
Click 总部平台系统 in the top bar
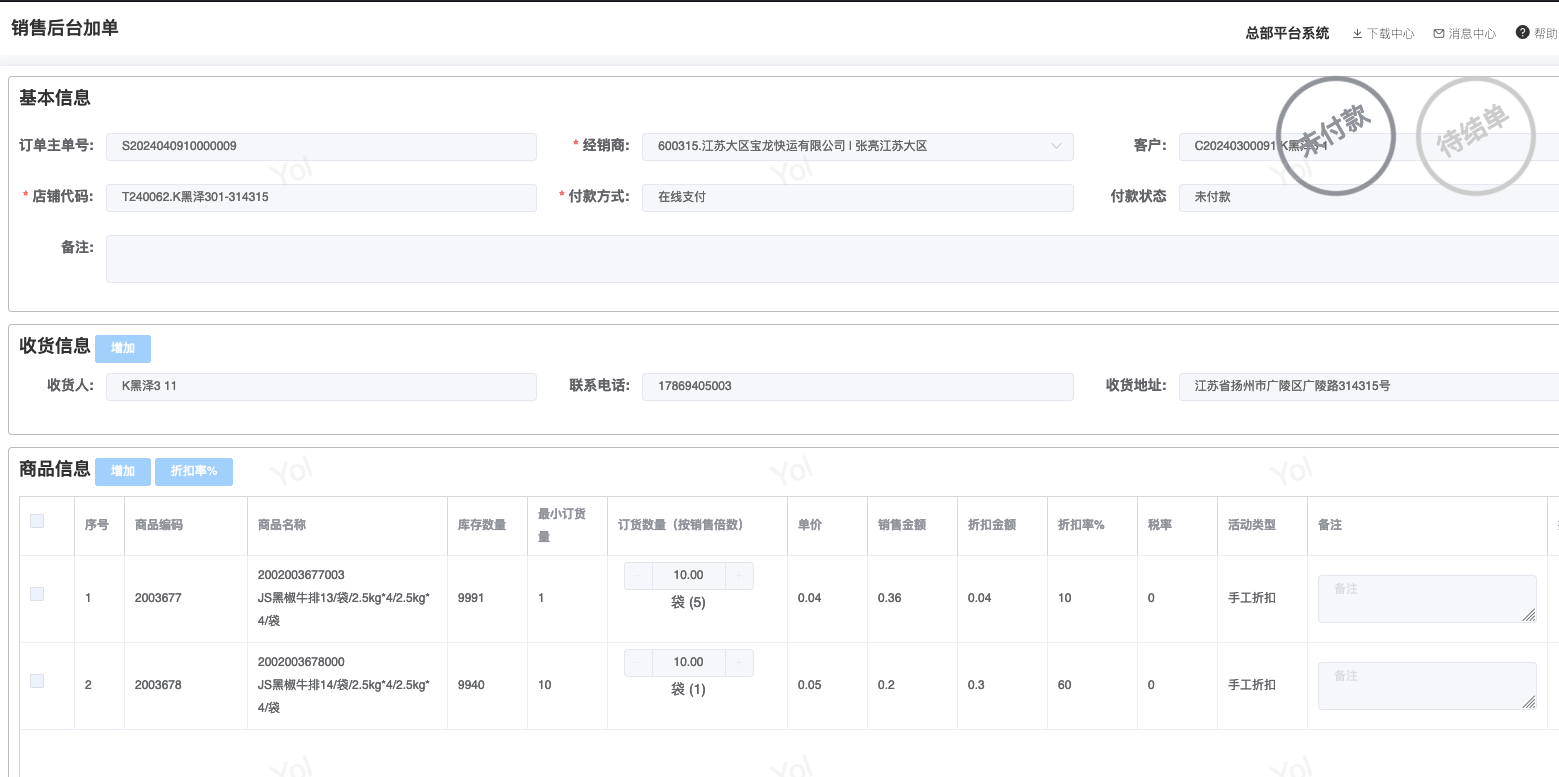[1287, 33]
